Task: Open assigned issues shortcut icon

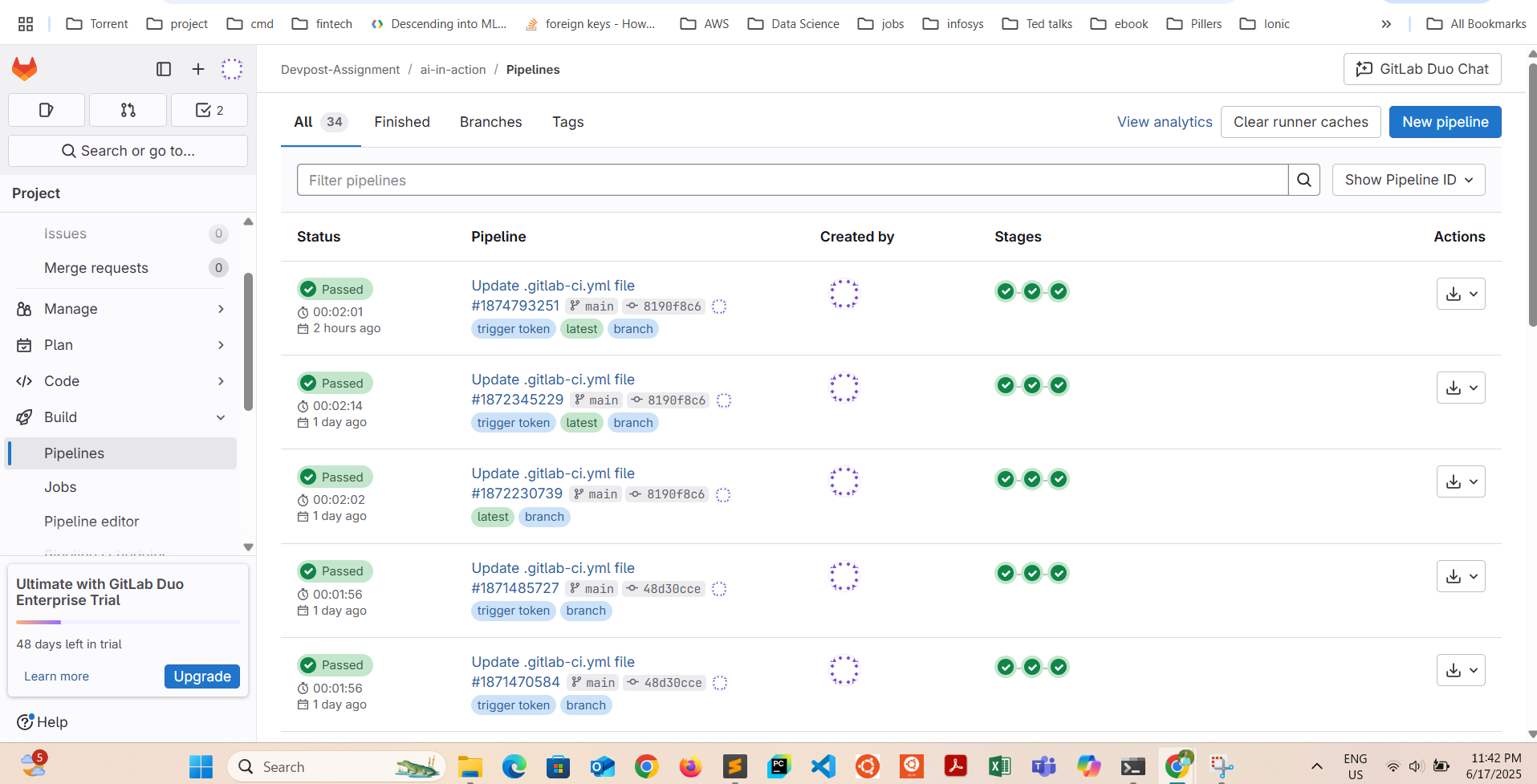Action: 47,110
